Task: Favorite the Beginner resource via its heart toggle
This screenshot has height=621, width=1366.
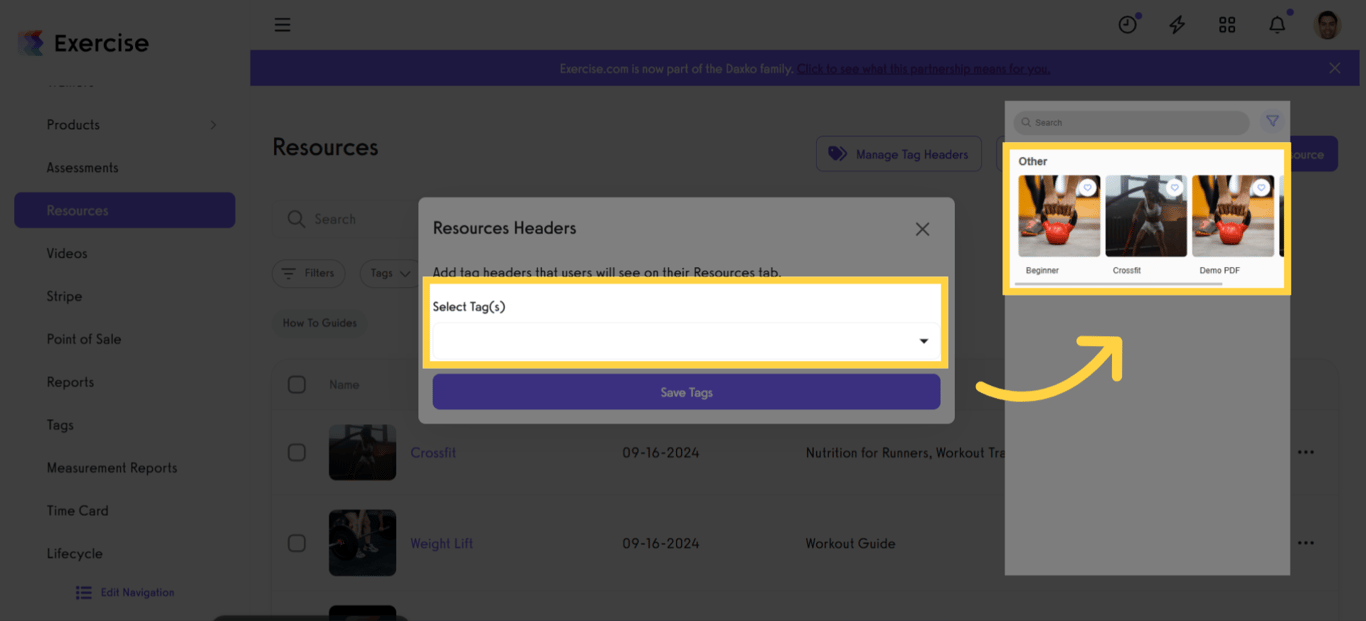Action: 1088,189
